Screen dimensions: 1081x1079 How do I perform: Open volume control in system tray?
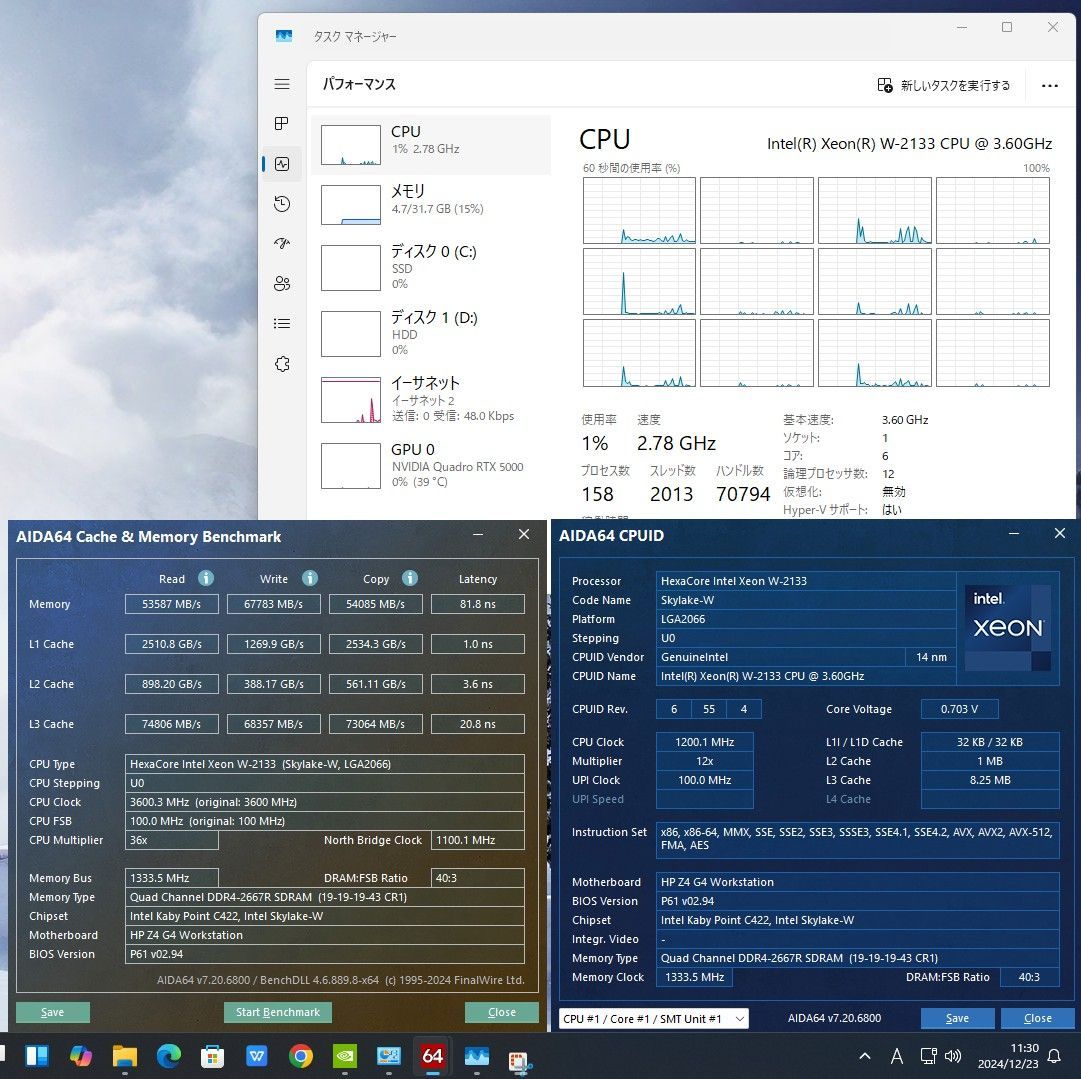click(x=953, y=1056)
